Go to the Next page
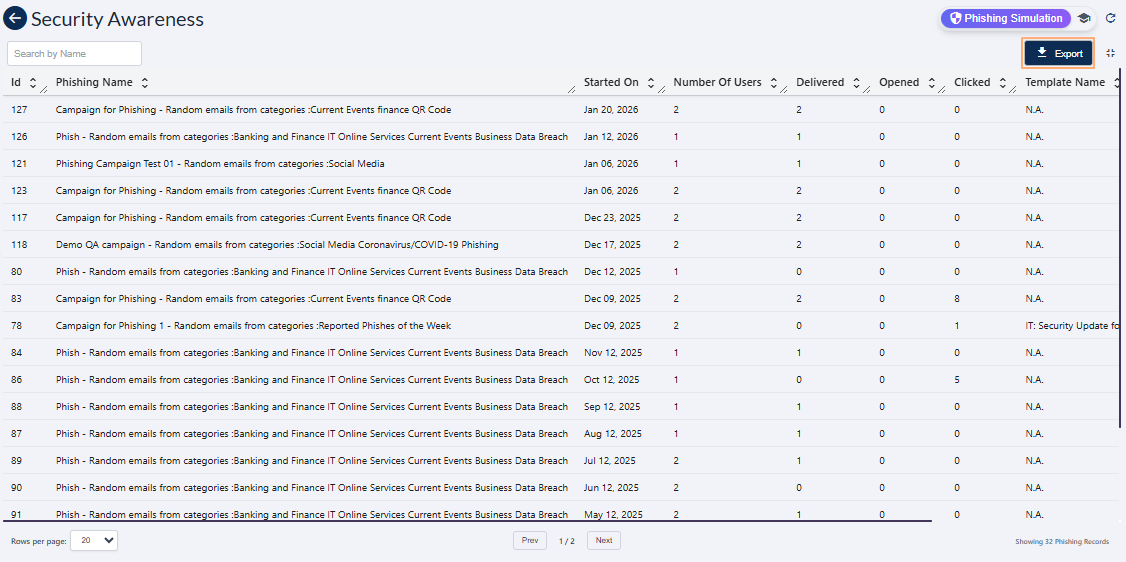This screenshot has height=562, width=1126. point(603,541)
